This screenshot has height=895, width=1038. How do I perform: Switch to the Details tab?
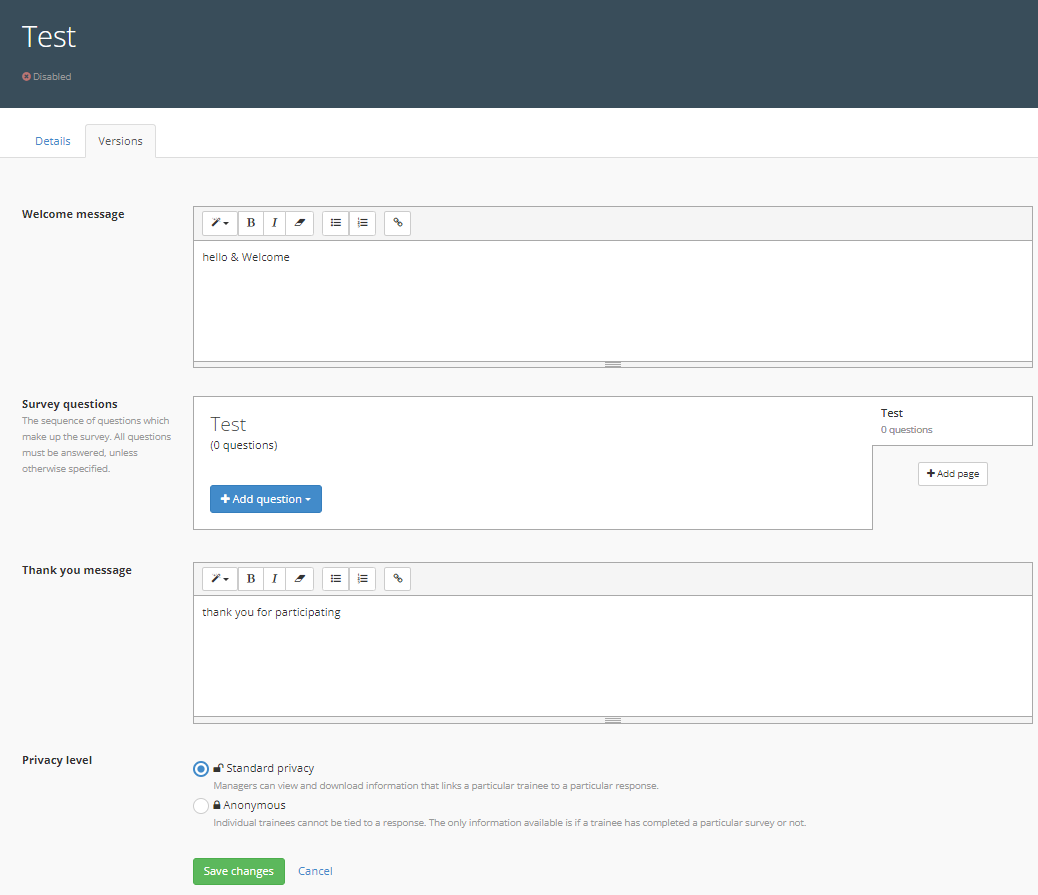(53, 141)
